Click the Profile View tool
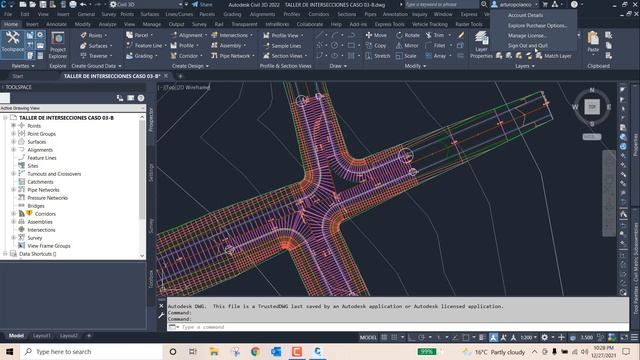Viewport: 640px width, 360px height. [284, 36]
